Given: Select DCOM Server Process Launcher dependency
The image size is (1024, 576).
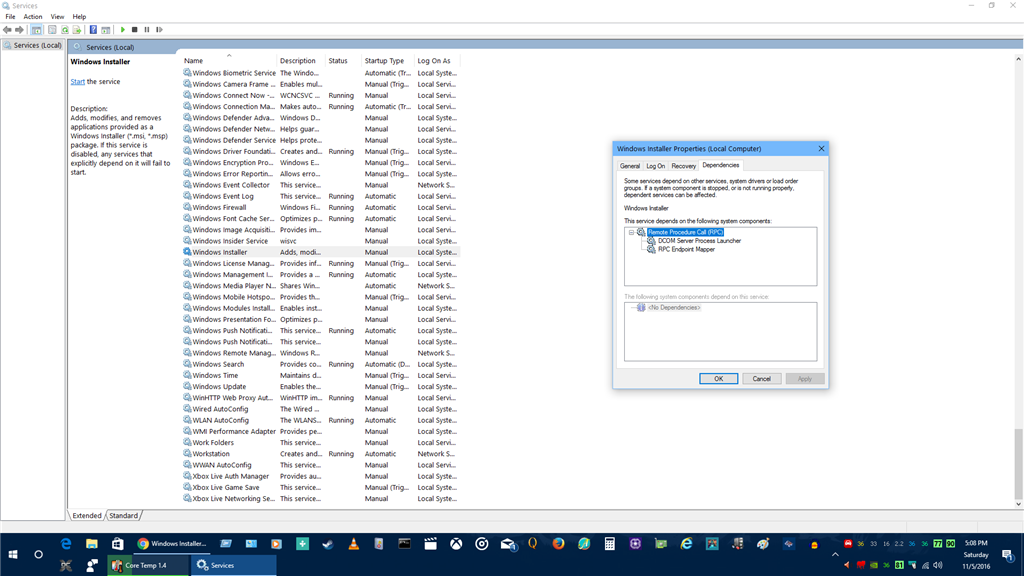Looking at the screenshot, I should [x=699, y=241].
